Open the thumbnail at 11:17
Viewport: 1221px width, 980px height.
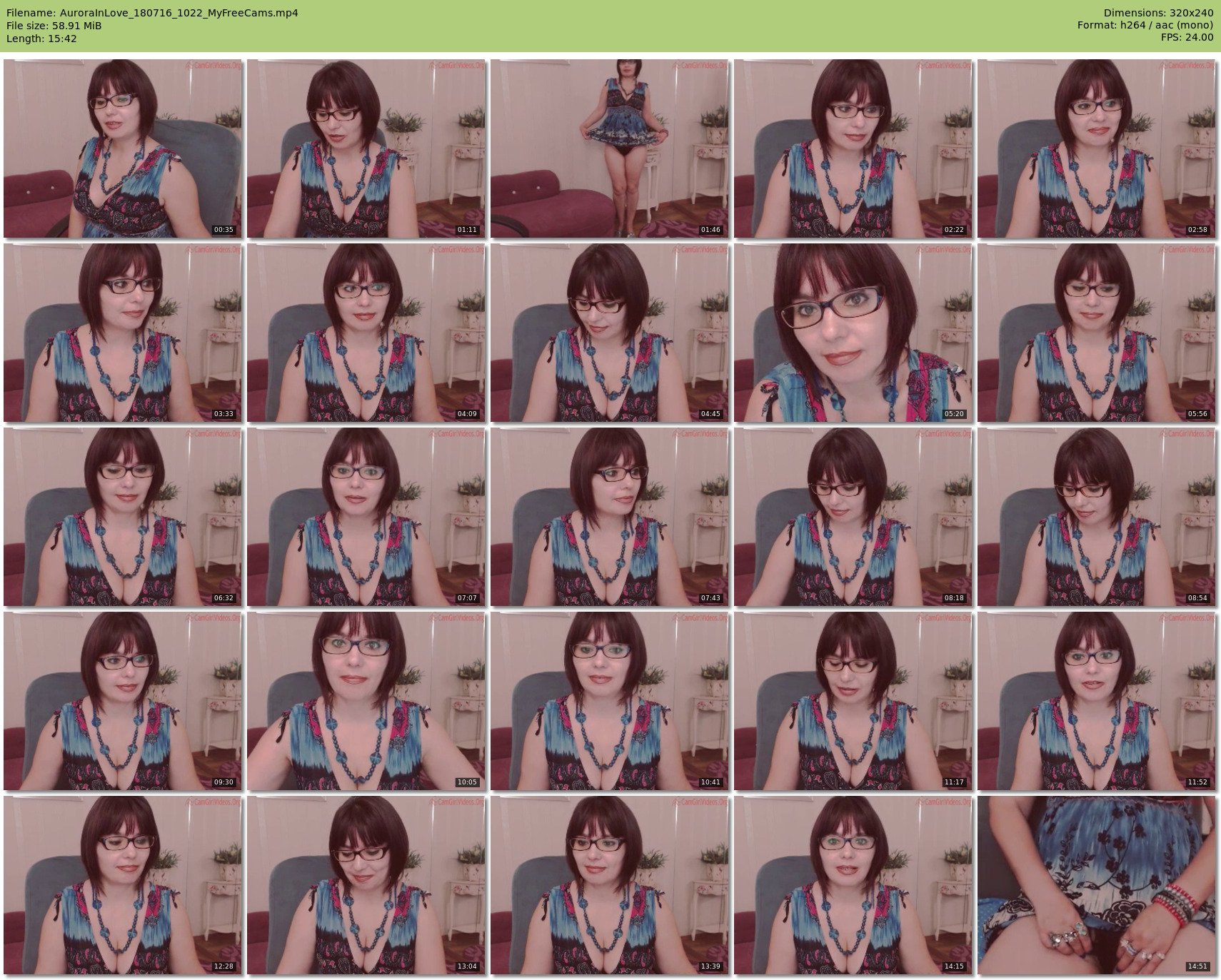853,701
